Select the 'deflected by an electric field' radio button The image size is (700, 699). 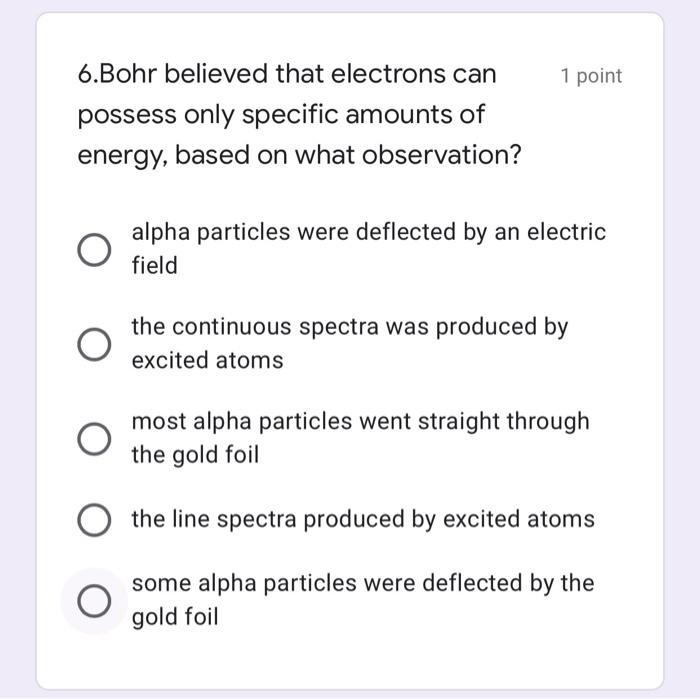pyautogui.click(x=94, y=249)
